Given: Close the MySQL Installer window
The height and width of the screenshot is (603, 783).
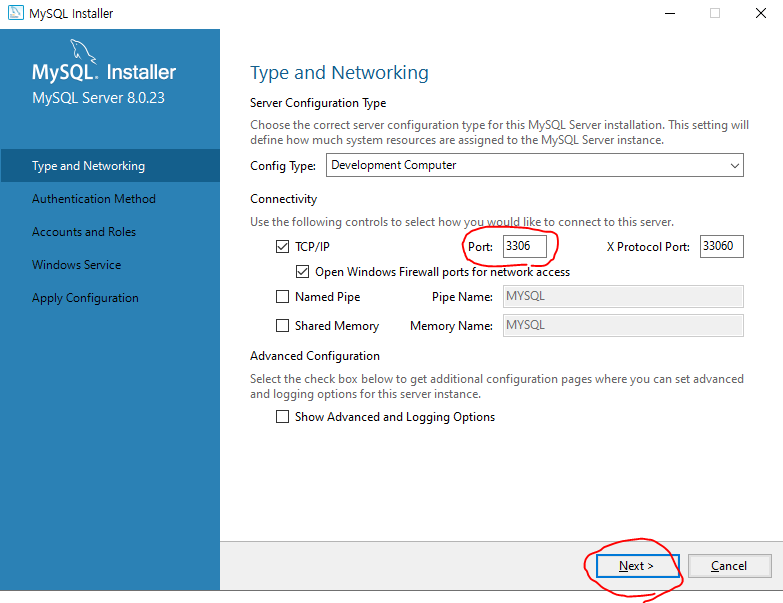Looking at the screenshot, I should (761, 13).
